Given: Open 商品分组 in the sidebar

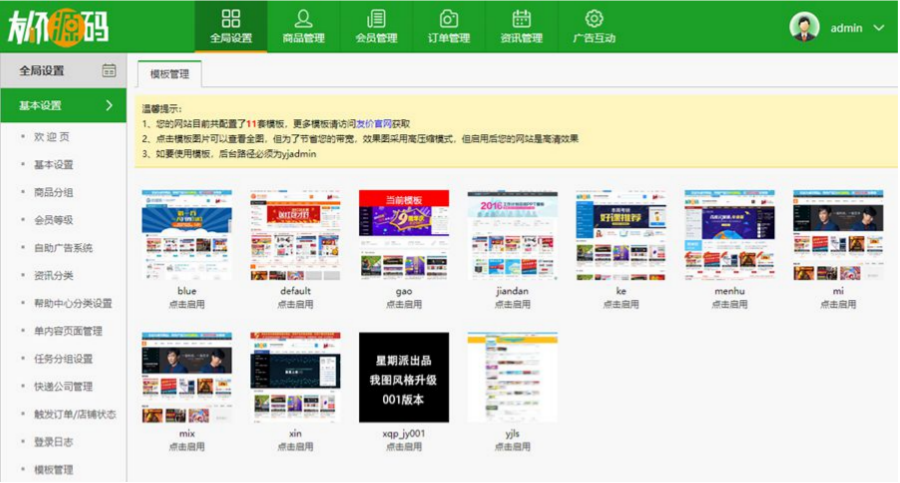Looking at the screenshot, I should pos(53,192).
